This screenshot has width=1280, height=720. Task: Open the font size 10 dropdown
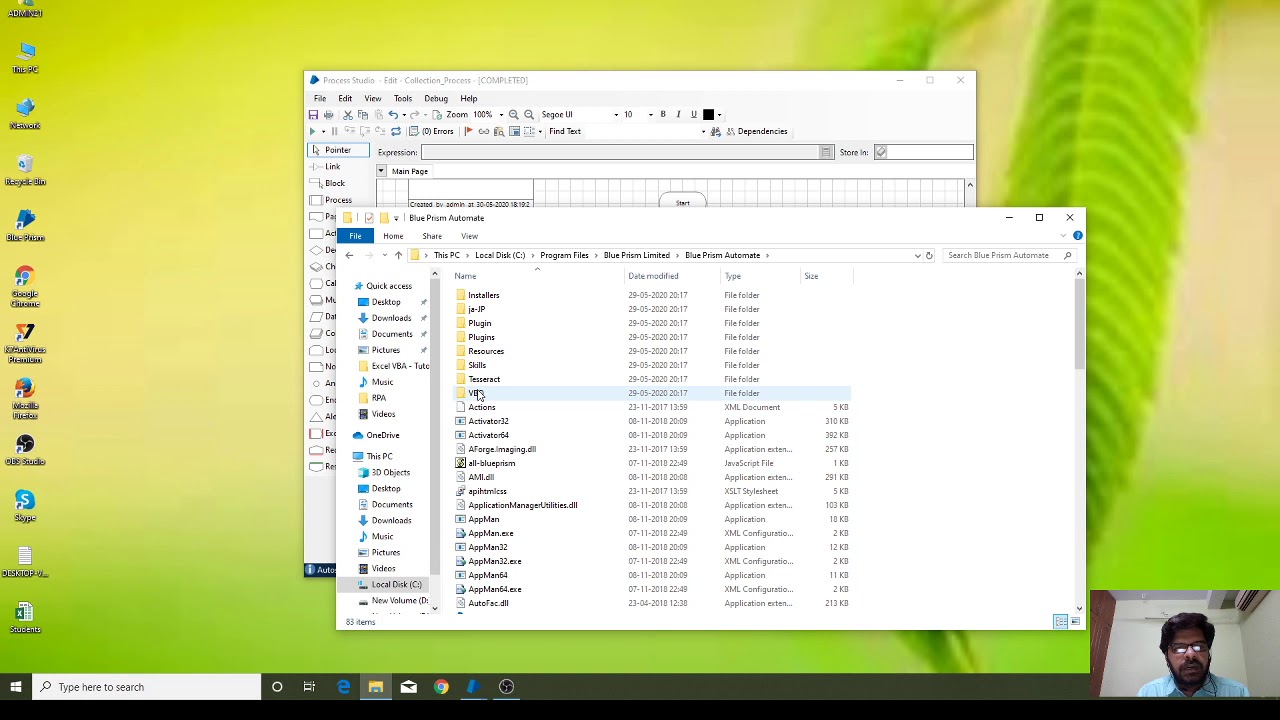pos(650,115)
